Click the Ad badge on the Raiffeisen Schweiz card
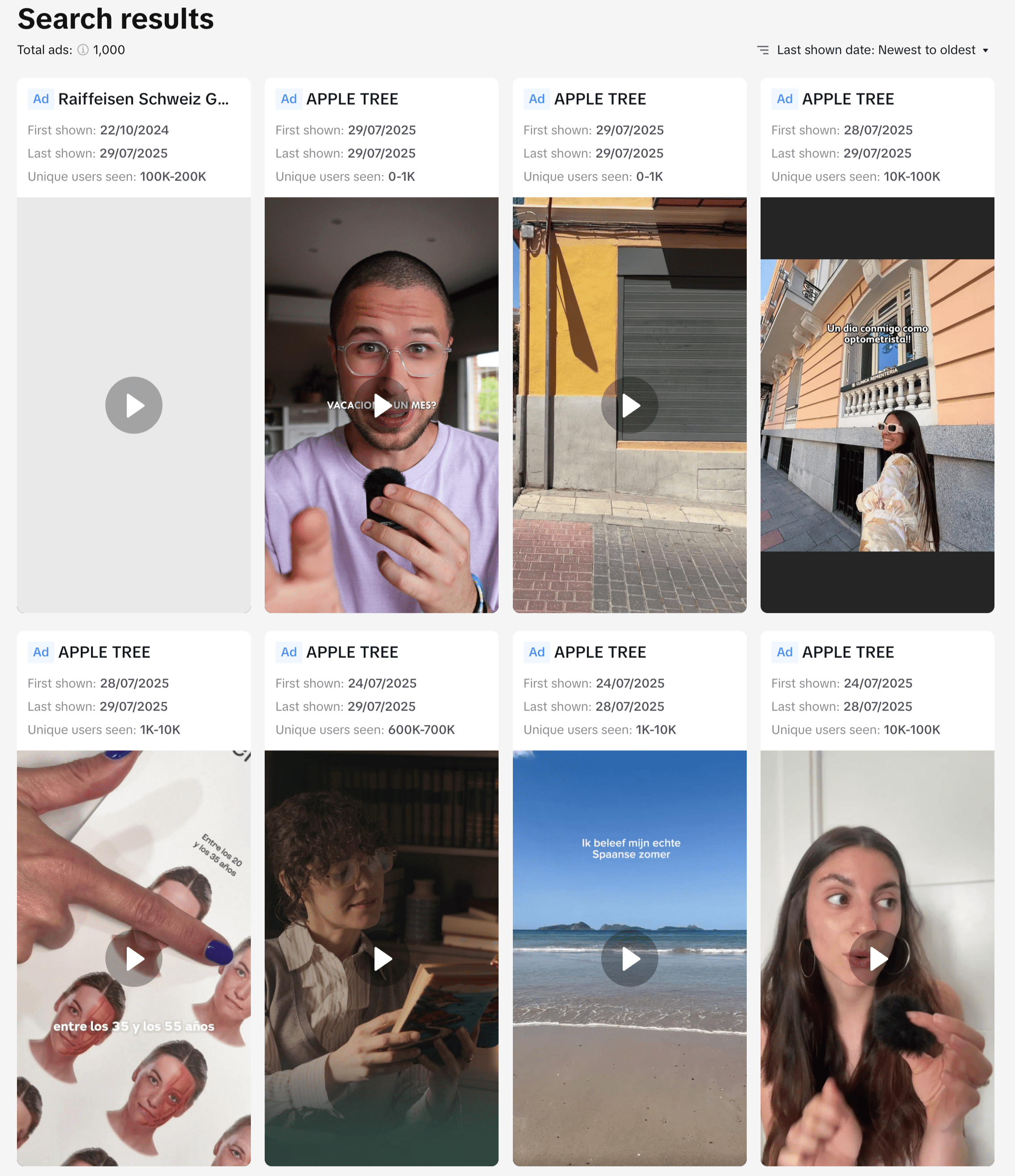This screenshot has height=1176, width=1015. click(x=41, y=99)
